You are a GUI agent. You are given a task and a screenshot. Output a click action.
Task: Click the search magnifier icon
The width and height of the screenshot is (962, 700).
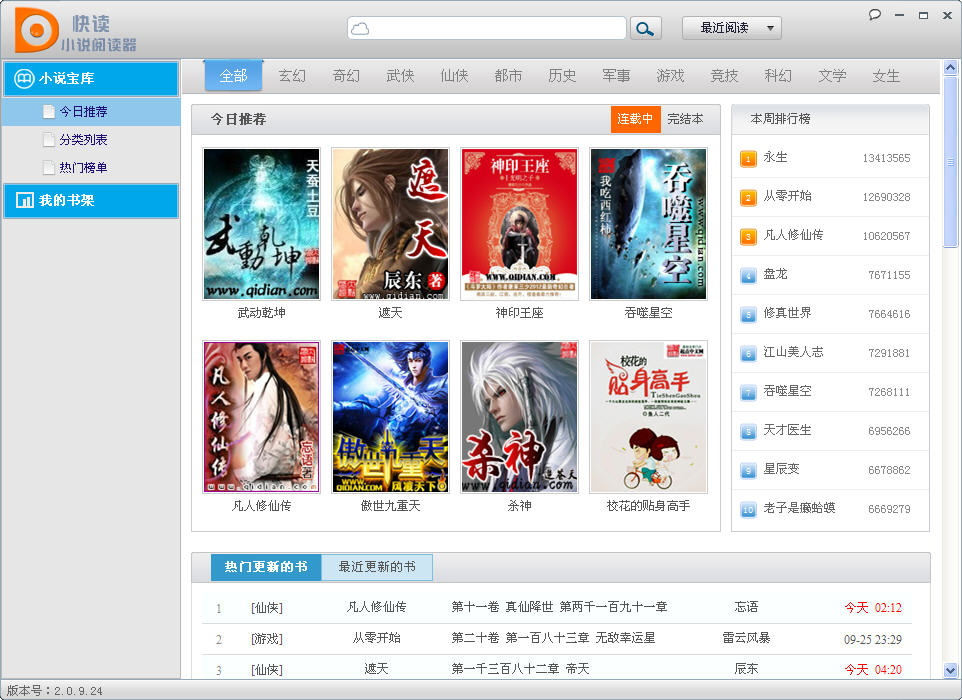click(645, 27)
